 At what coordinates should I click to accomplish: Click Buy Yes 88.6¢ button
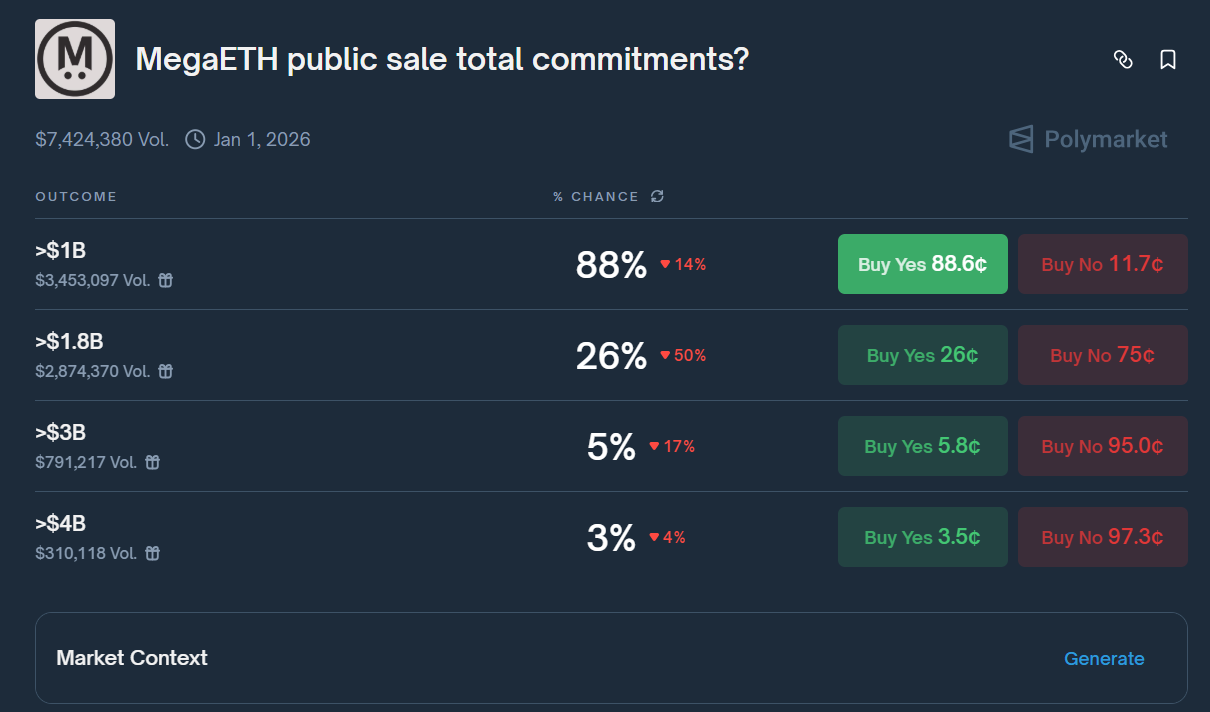[x=922, y=264]
